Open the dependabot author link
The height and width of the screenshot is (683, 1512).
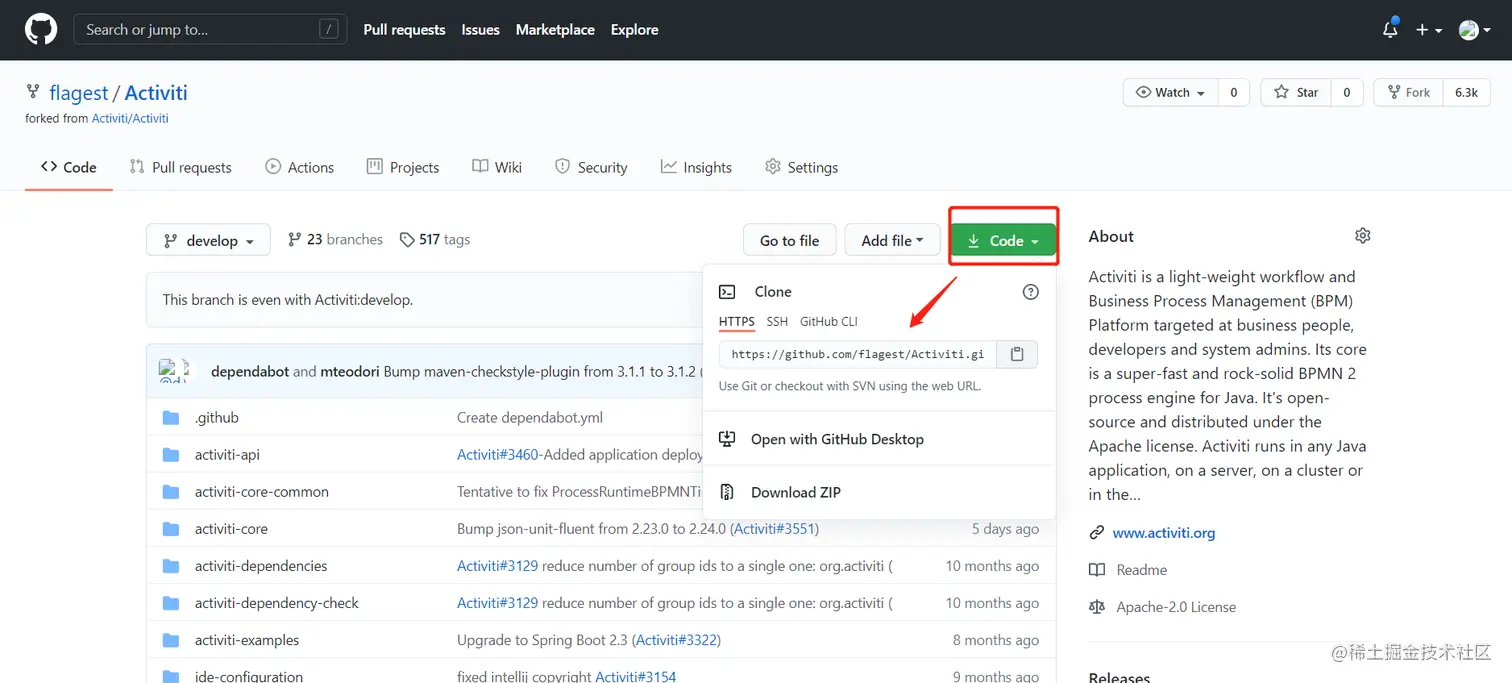click(x=250, y=371)
